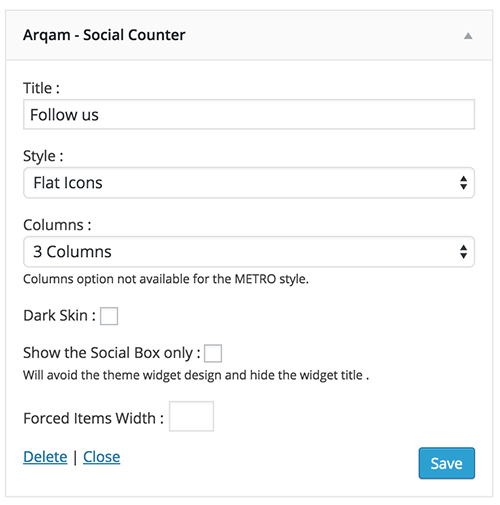Save the widget settings with Save button
500x505 pixels.
coord(447,463)
